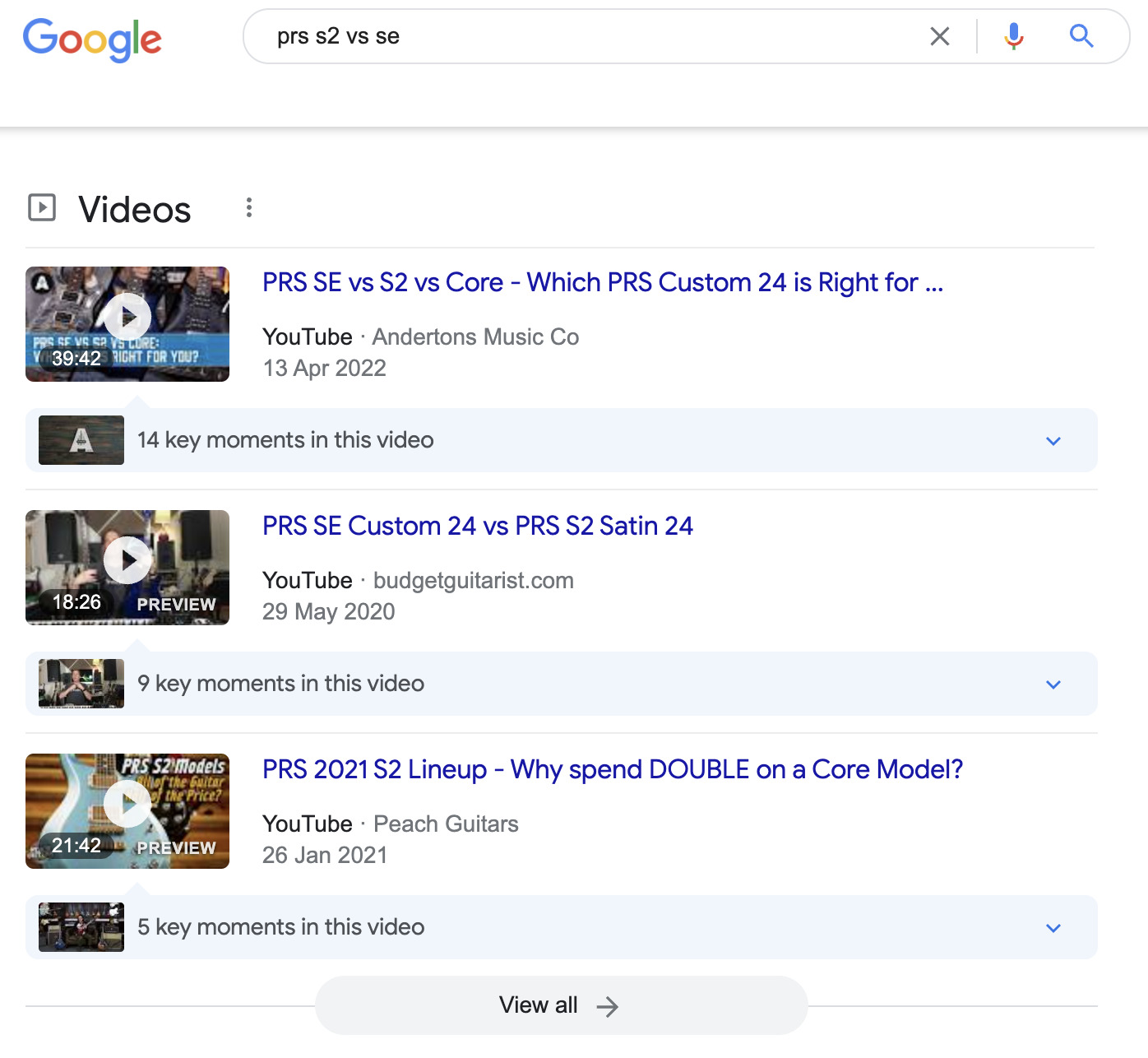Viewport: 1148px width, 1058px height.
Task: Click the Andertons channel avatar thumbnail
Action: pyautogui.click(x=81, y=439)
